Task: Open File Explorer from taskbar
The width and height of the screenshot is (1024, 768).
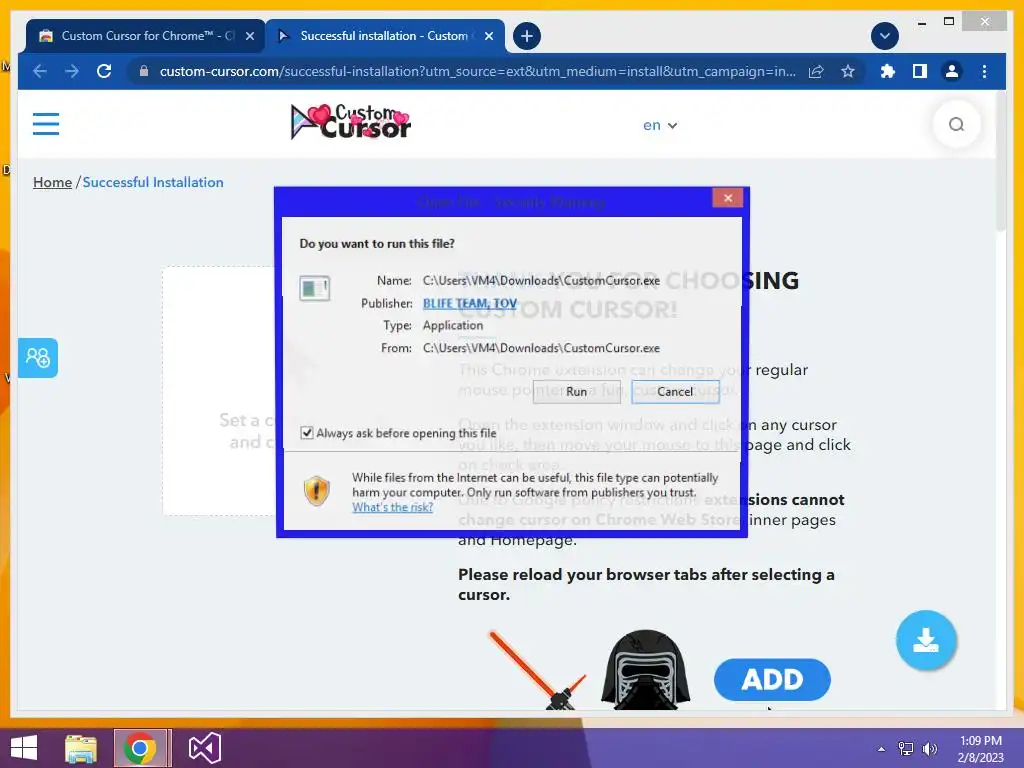Action: point(81,748)
